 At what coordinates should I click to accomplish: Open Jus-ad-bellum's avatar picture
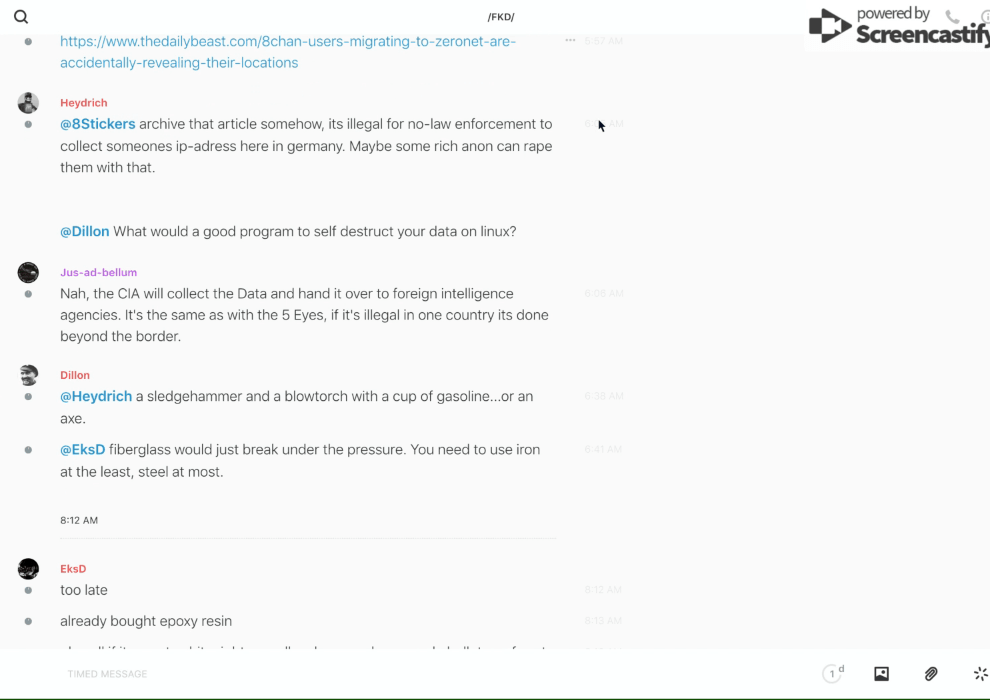(28, 272)
